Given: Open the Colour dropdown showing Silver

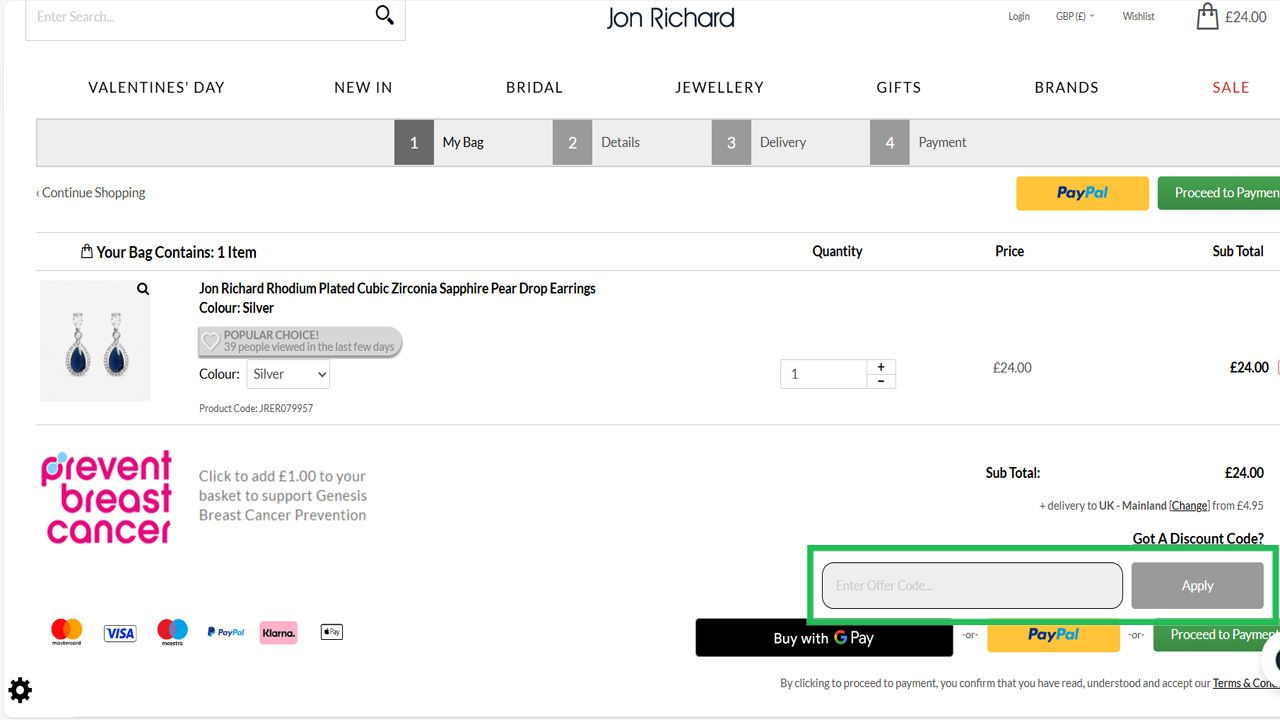Looking at the screenshot, I should (288, 373).
